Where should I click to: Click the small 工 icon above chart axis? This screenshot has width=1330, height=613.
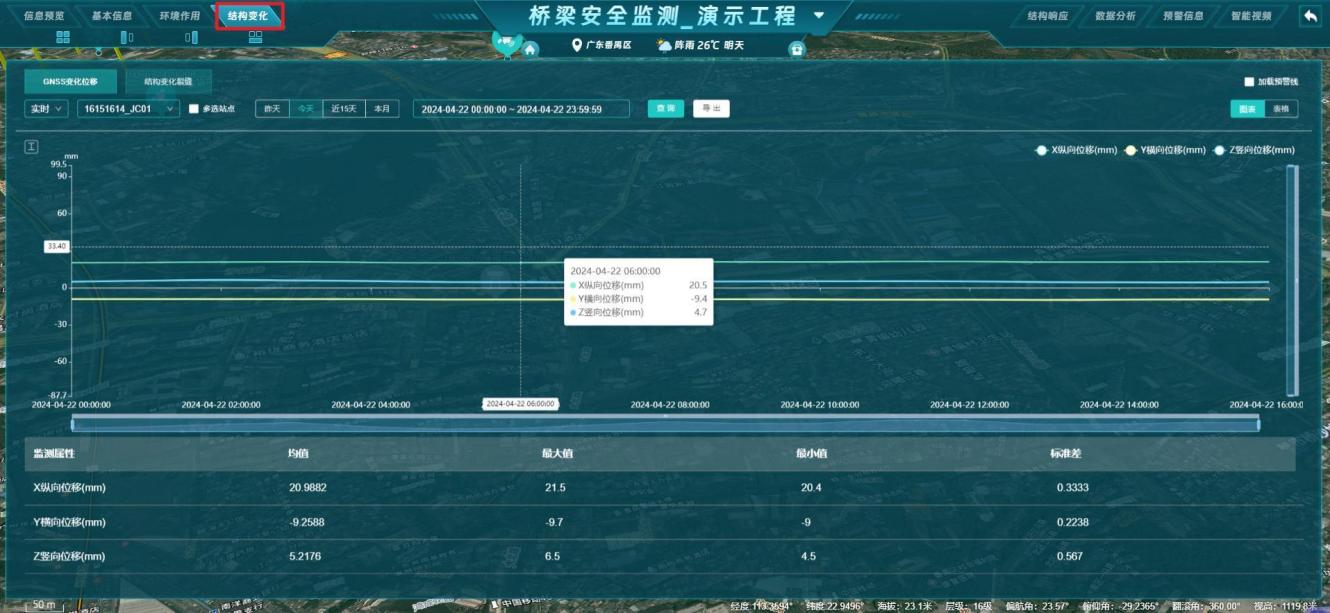click(31, 147)
